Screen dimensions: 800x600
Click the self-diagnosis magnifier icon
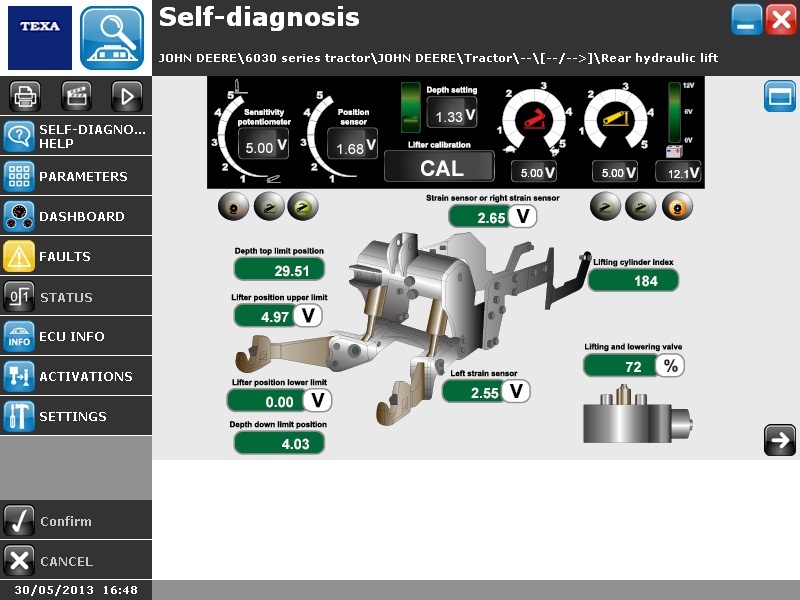pos(112,37)
